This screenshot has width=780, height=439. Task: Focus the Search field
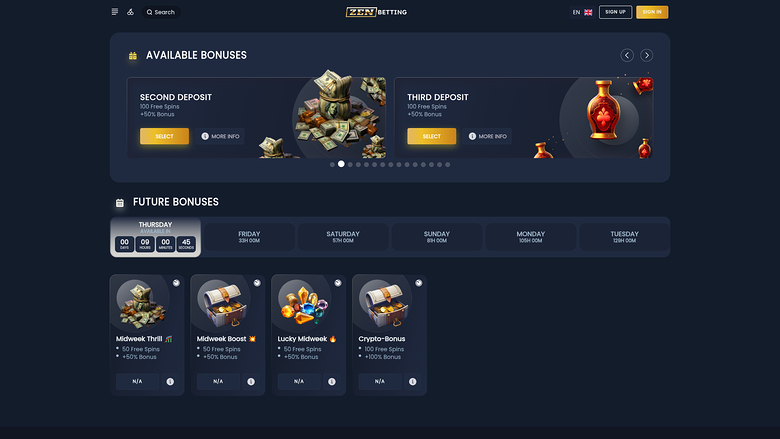point(161,12)
